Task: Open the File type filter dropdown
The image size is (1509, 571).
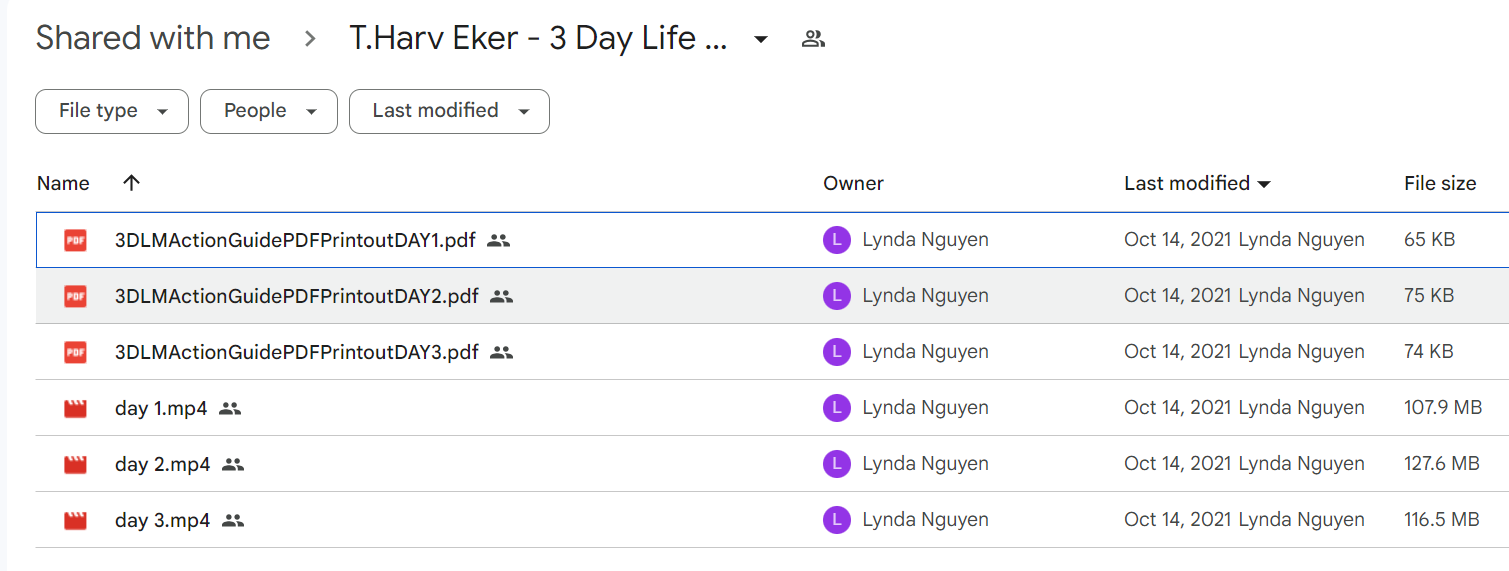Action: pyautogui.click(x=112, y=111)
